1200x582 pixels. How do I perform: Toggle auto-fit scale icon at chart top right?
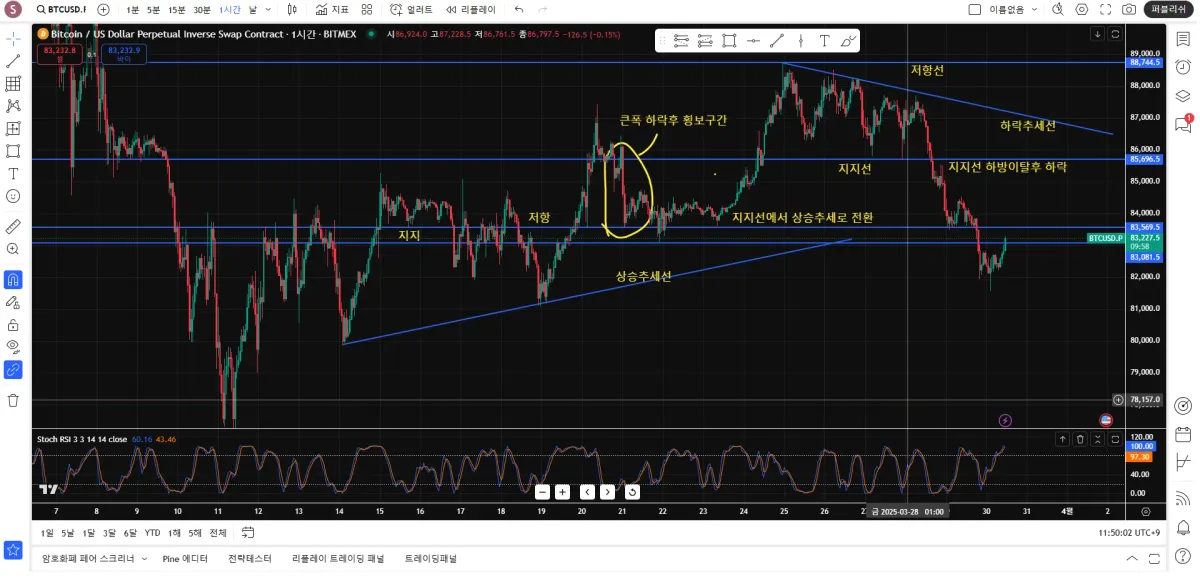pyautogui.click(x=1115, y=34)
